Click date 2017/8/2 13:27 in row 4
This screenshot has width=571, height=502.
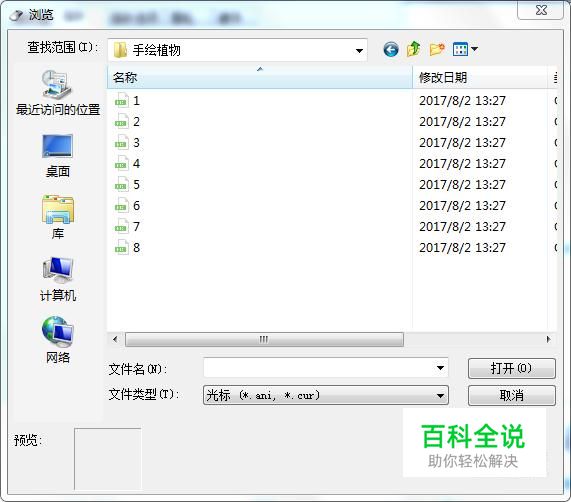point(462,164)
